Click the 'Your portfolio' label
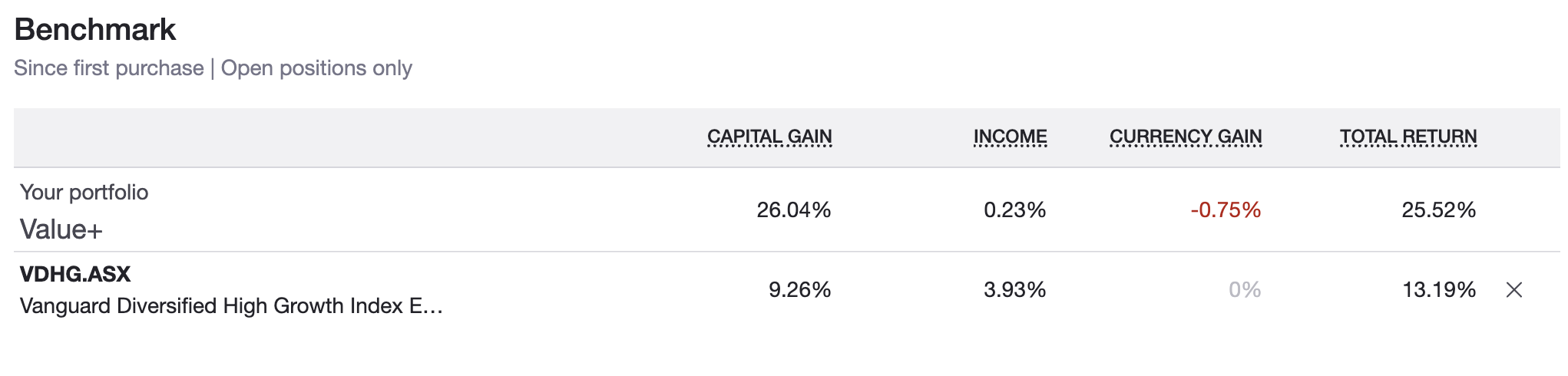Viewport: 1568px width, 376px height. 84,192
